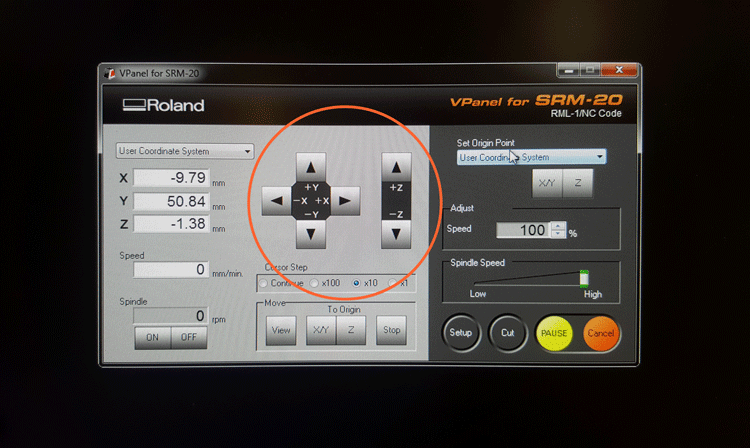The height and width of the screenshot is (448, 750).
Task: Decrease adjust speed with down stepper
Action: [x=558, y=234]
